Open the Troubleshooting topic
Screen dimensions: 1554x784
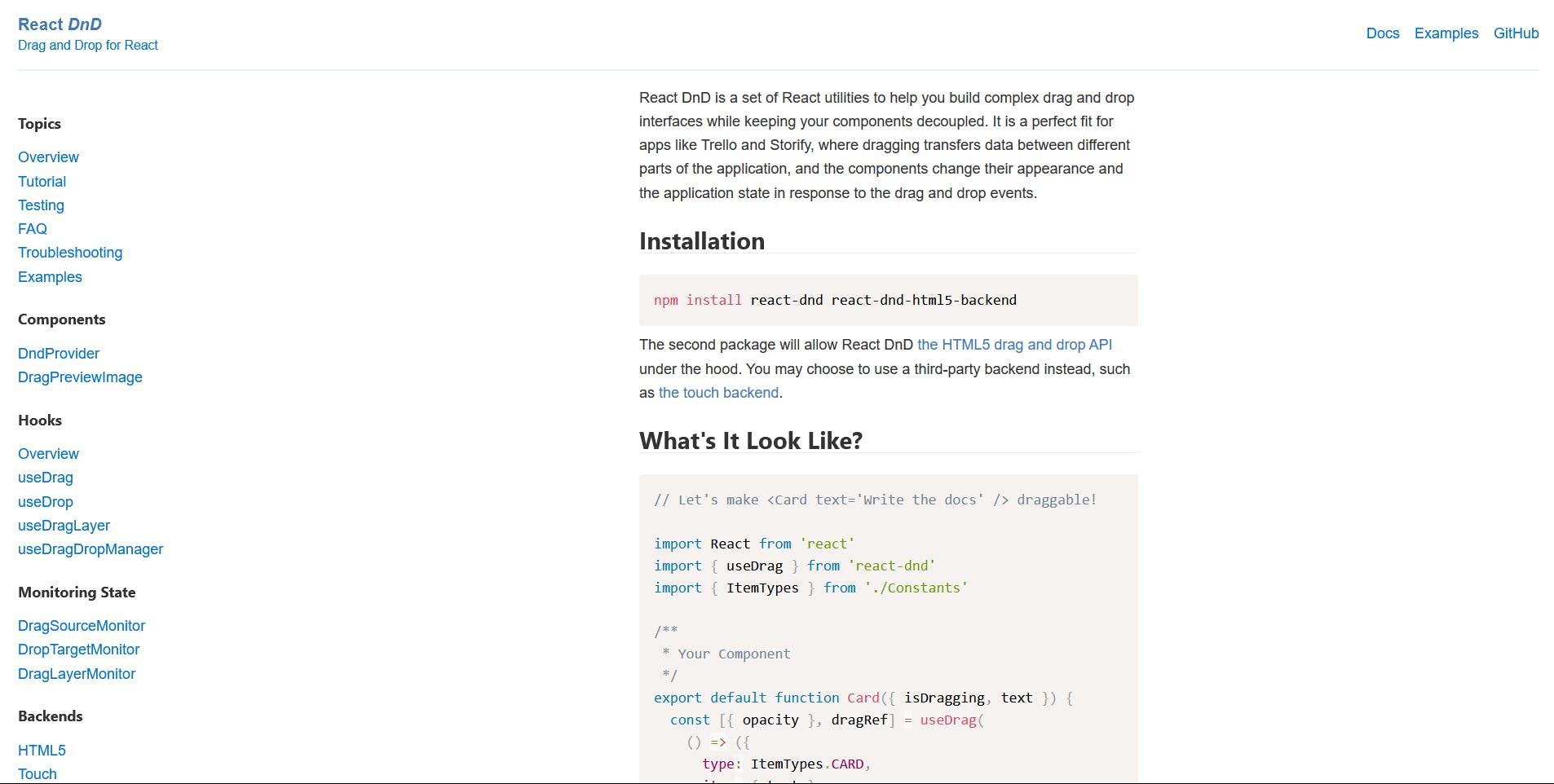coord(70,253)
